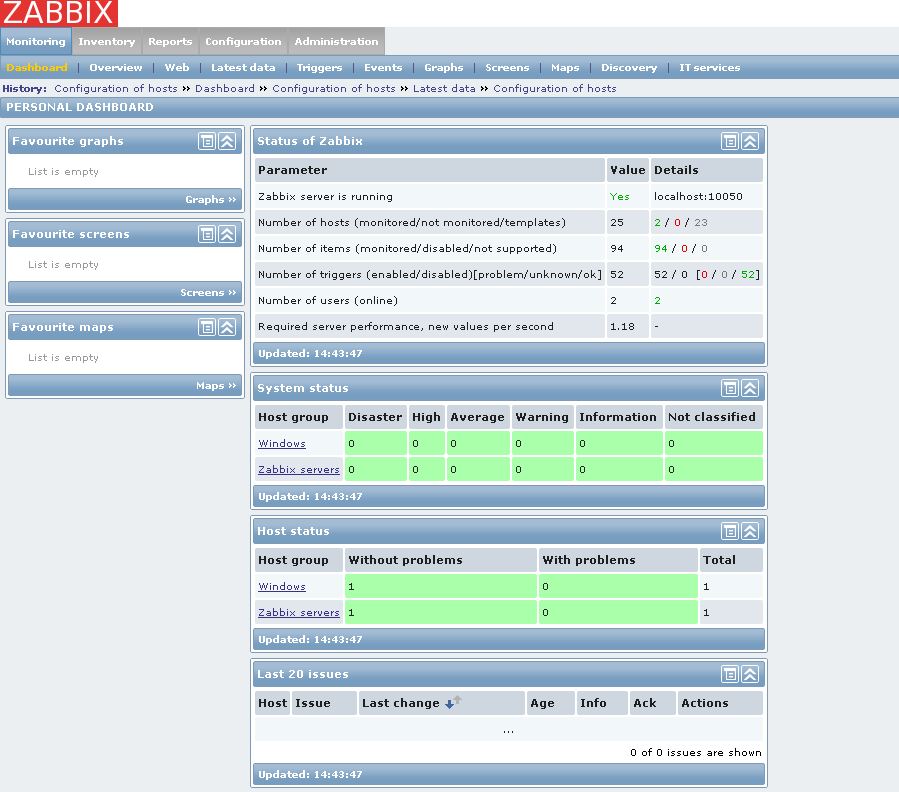Image resolution: width=899 pixels, height=792 pixels.
Task: Open the Maps submenu item
Action: tap(565, 68)
